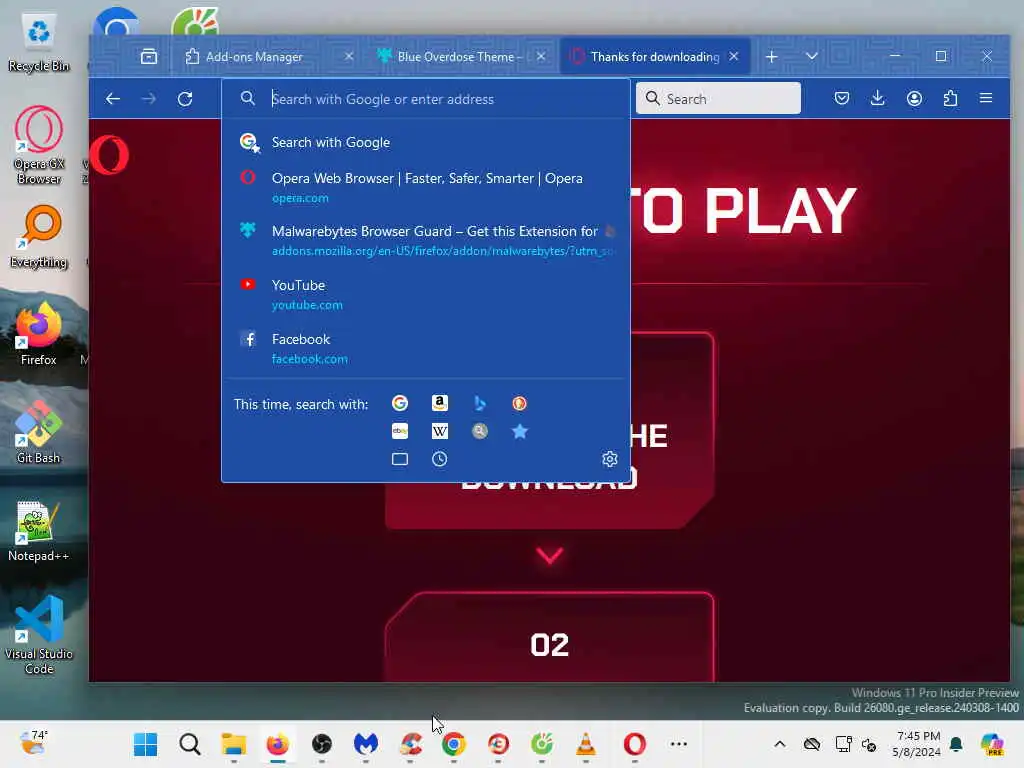Open Opera GX Browser desktop shortcut
The height and width of the screenshot is (768, 1024).
[x=39, y=146]
